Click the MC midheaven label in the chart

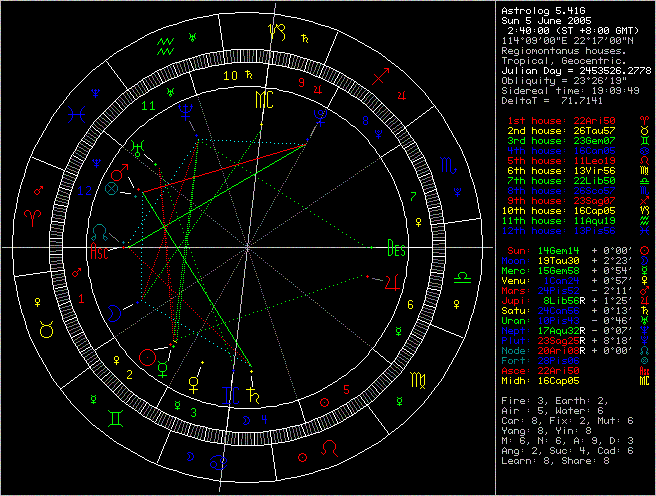(262, 101)
